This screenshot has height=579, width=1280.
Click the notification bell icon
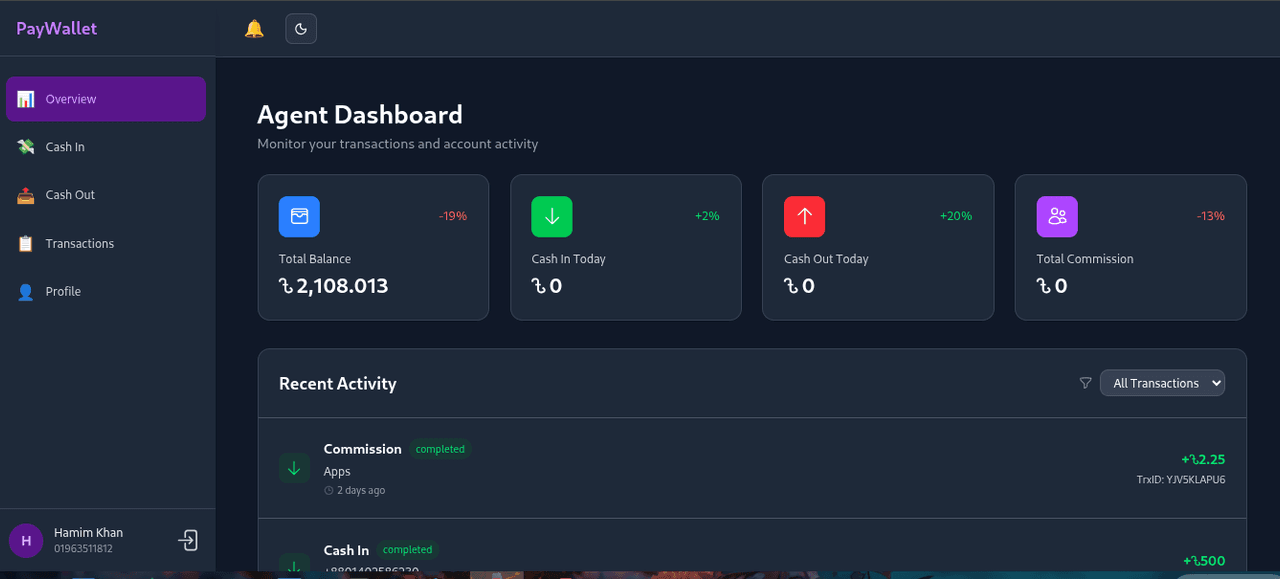pos(254,29)
